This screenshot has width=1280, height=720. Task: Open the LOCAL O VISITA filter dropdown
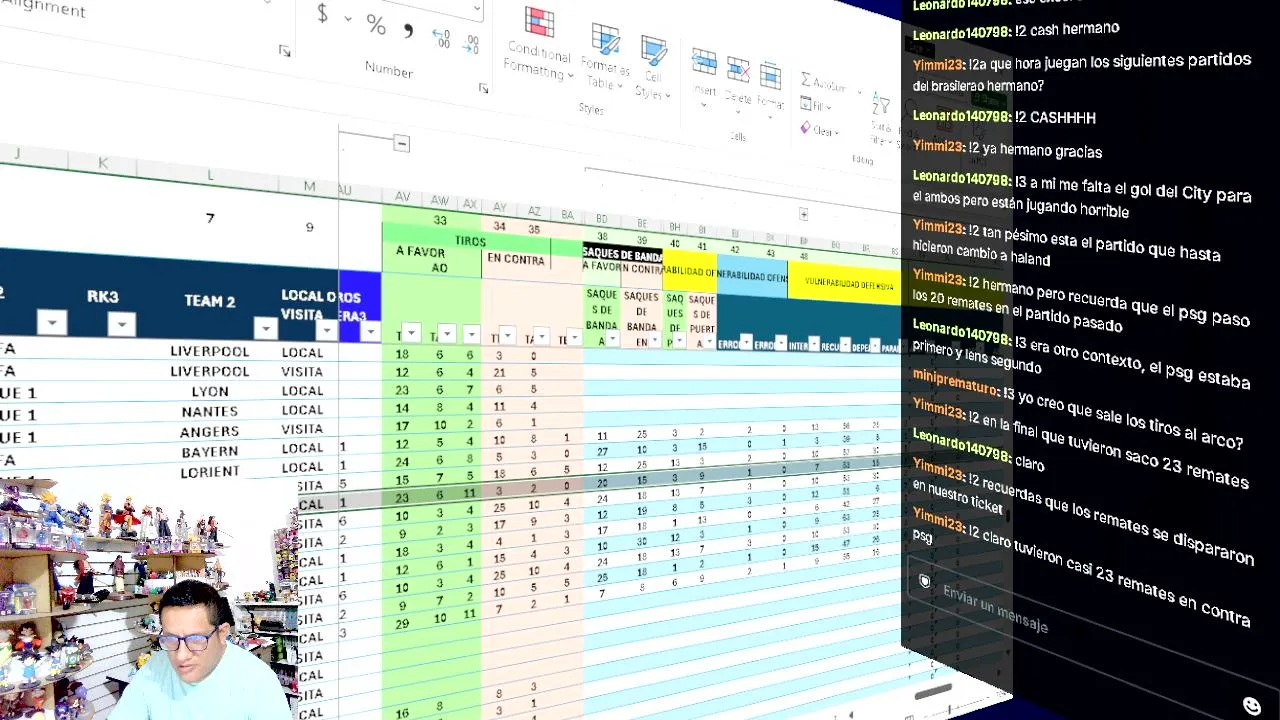click(326, 329)
